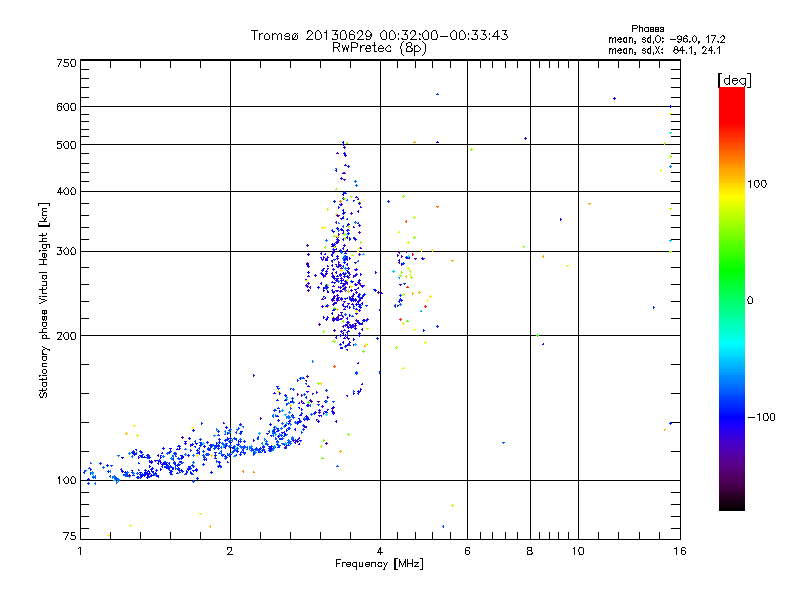This screenshot has height=600, width=800.
Task: Click the colorbar tick label '0'
Action: click(750, 301)
